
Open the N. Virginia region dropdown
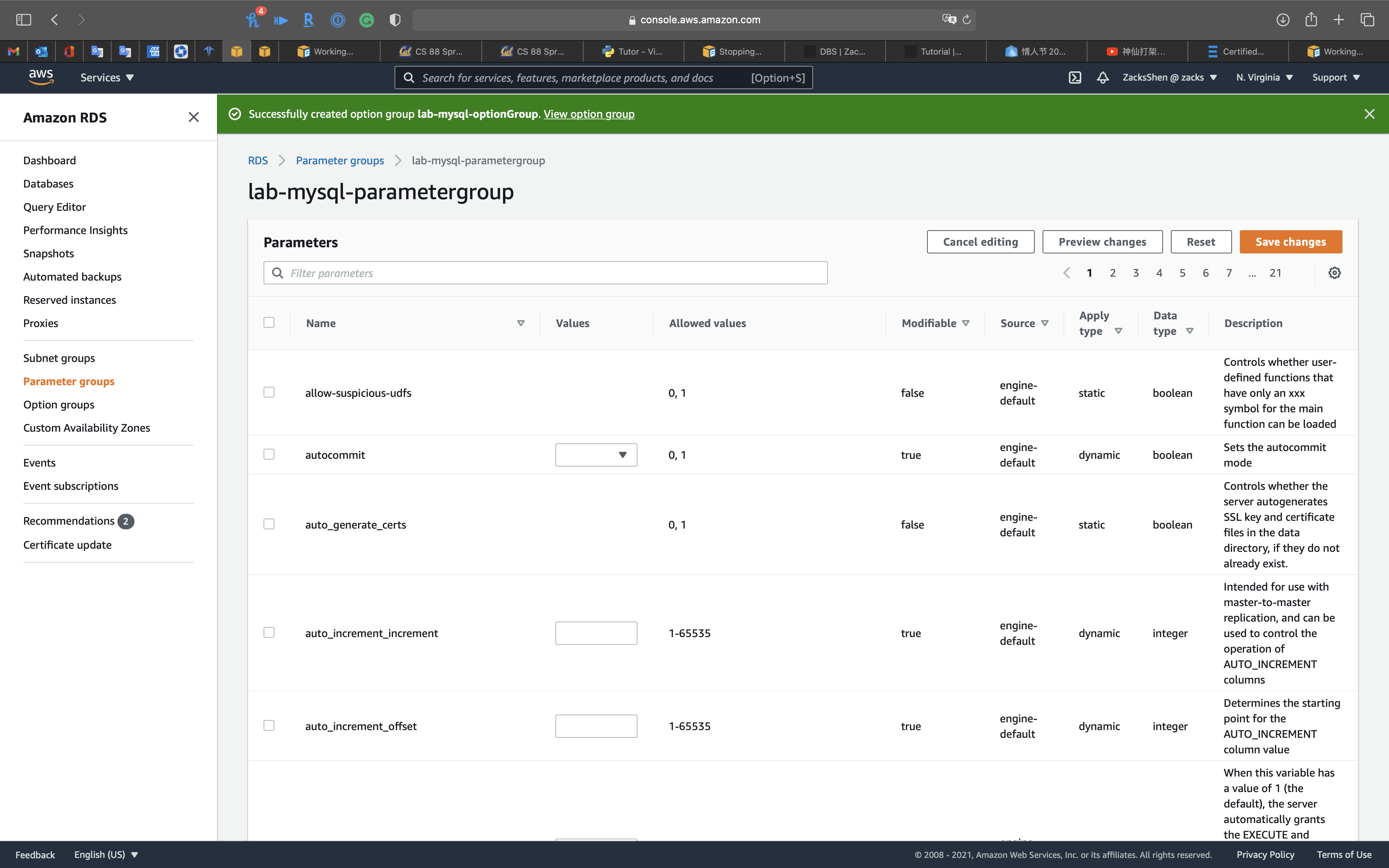pos(1264,77)
